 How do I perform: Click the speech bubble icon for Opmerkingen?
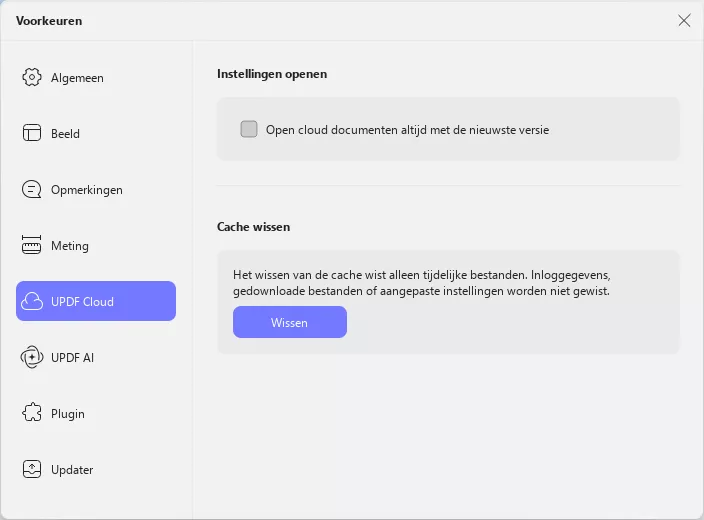pos(31,189)
